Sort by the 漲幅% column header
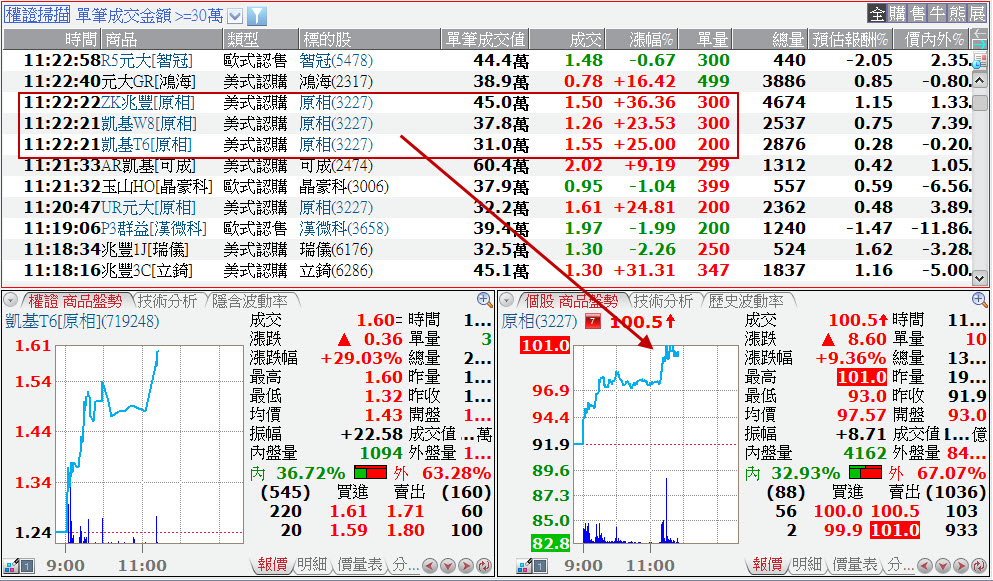This screenshot has height=581, width=993. (x=651, y=39)
